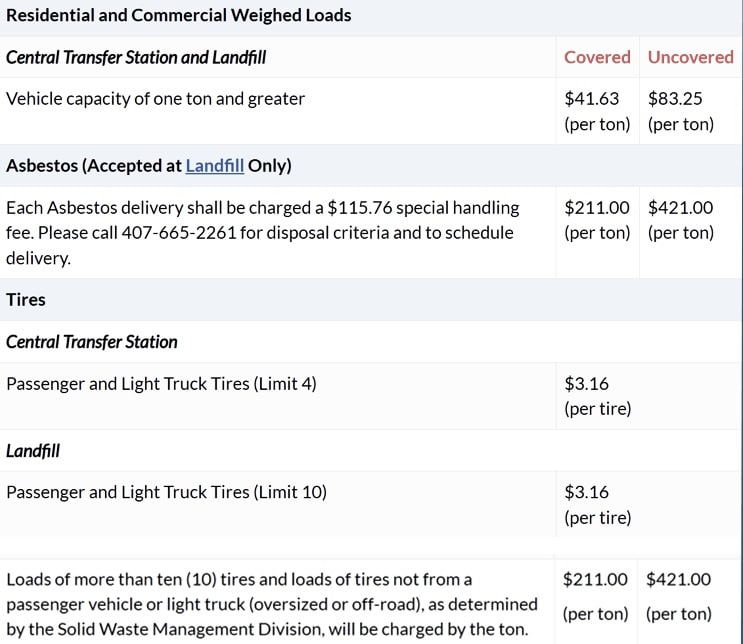This screenshot has width=743, height=644.
Task: Select the Loads of more than ten tires paragraph
Action: click(271, 604)
